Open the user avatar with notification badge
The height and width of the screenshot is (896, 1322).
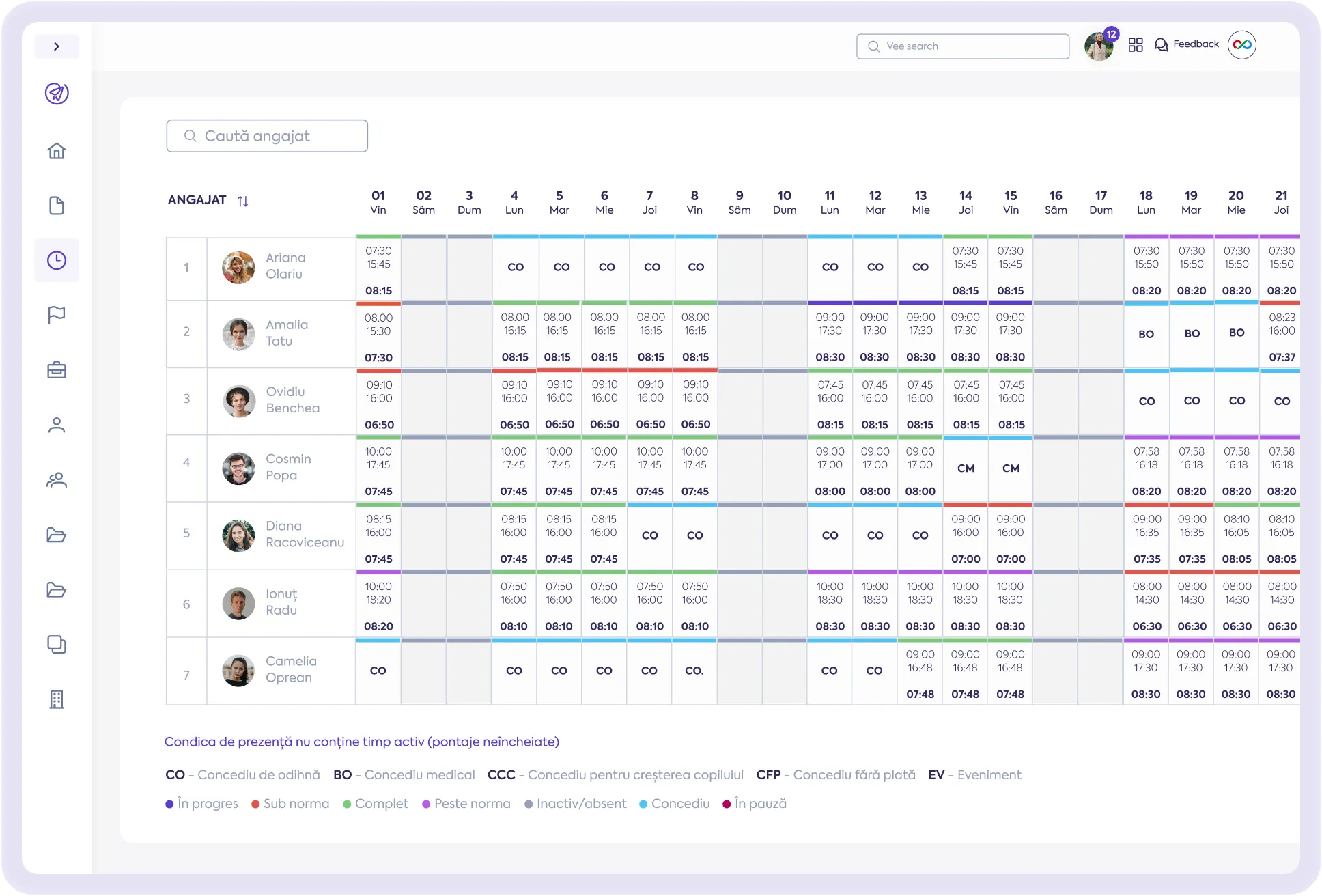[1099, 46]
